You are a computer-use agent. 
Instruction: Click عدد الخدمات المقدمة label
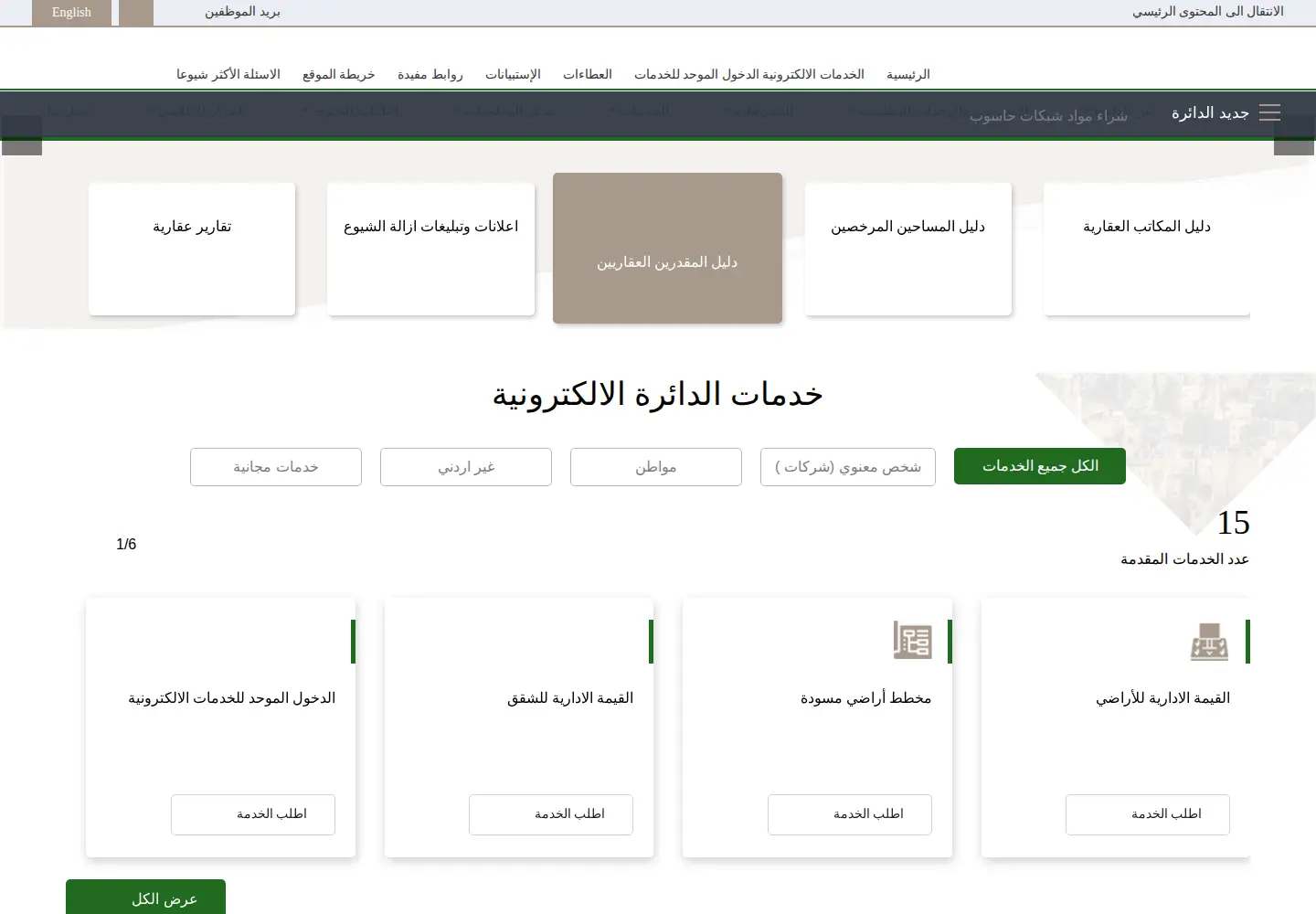point(1184,559)
